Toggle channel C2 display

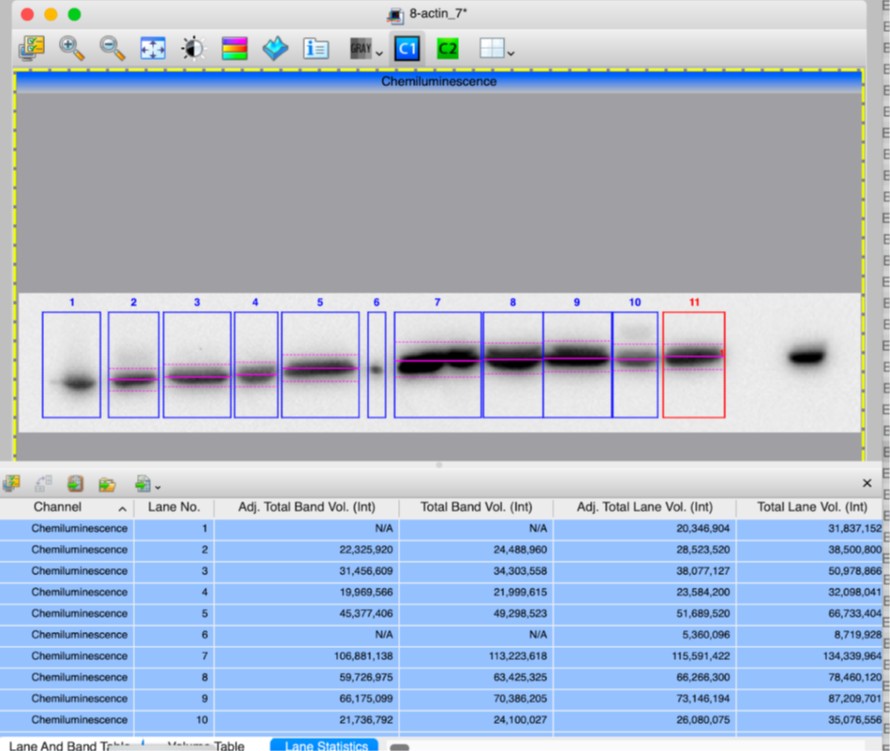pyautogui.click(x=447, y=48)
